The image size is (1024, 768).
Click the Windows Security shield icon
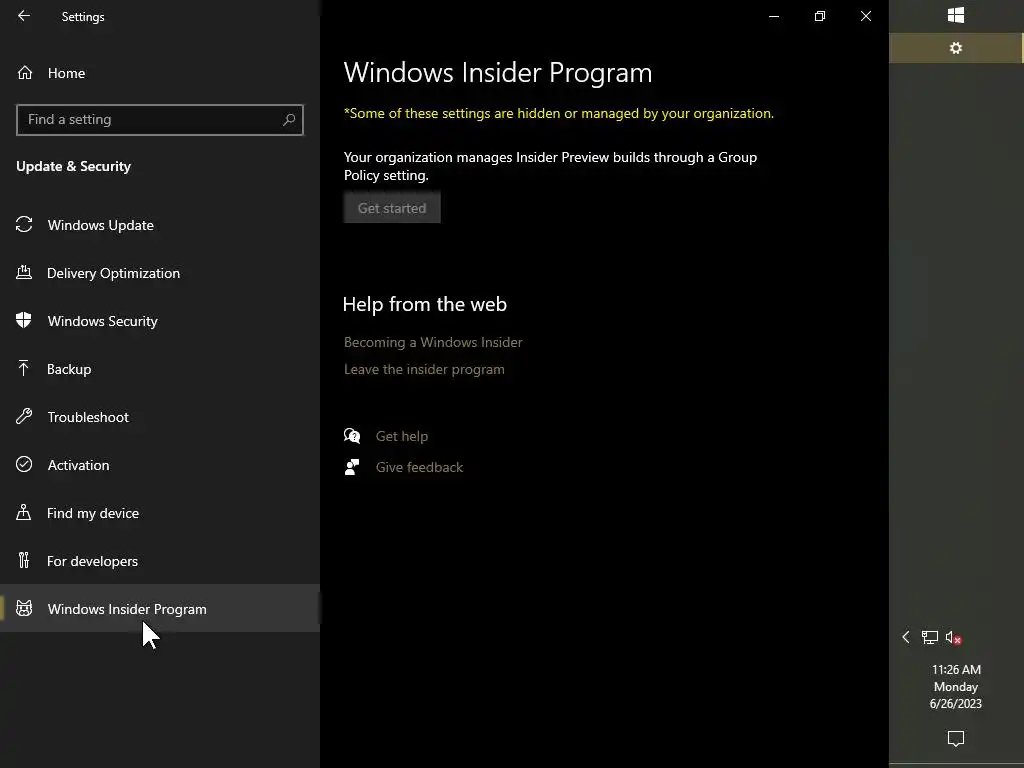24,320
